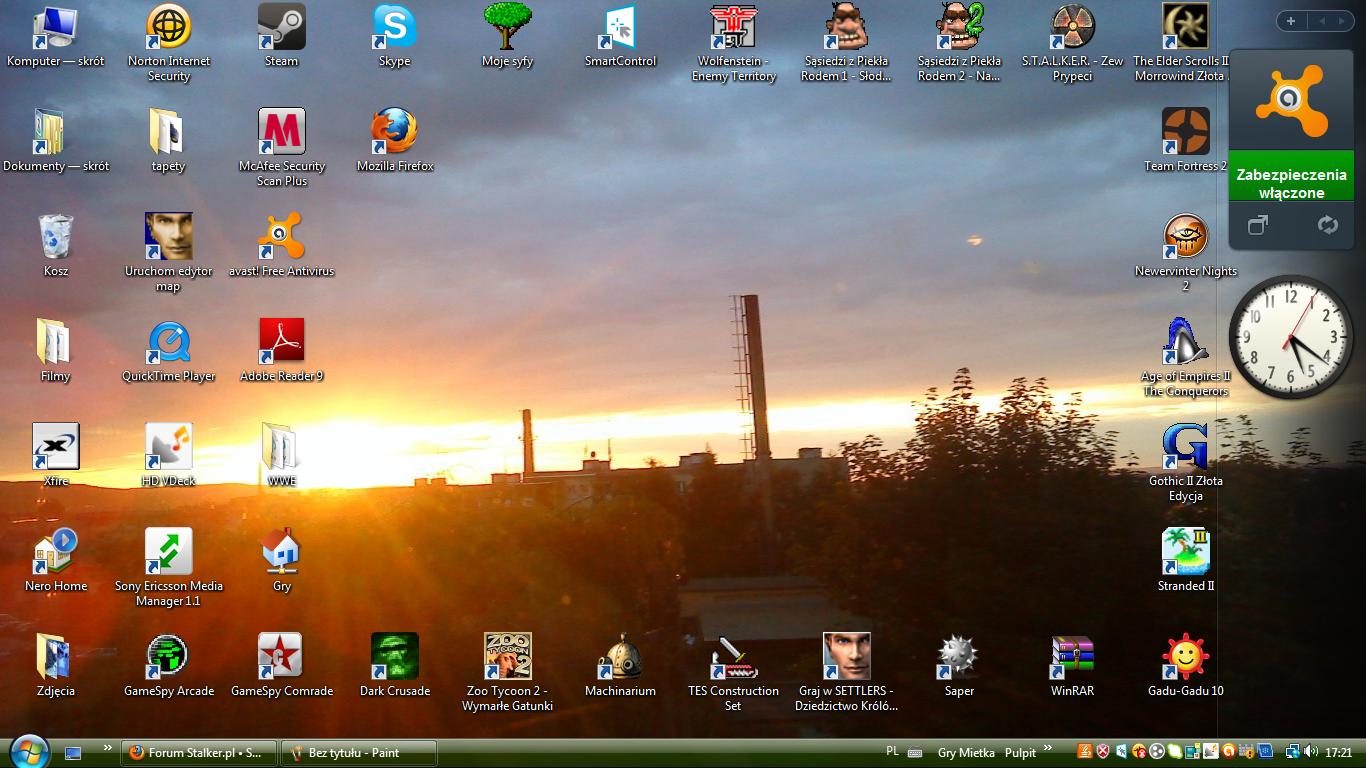The height and width of the screenshot is (768, 1366).
Task: Click the WinRAR desktop icon
Action: click(1072, 657)
